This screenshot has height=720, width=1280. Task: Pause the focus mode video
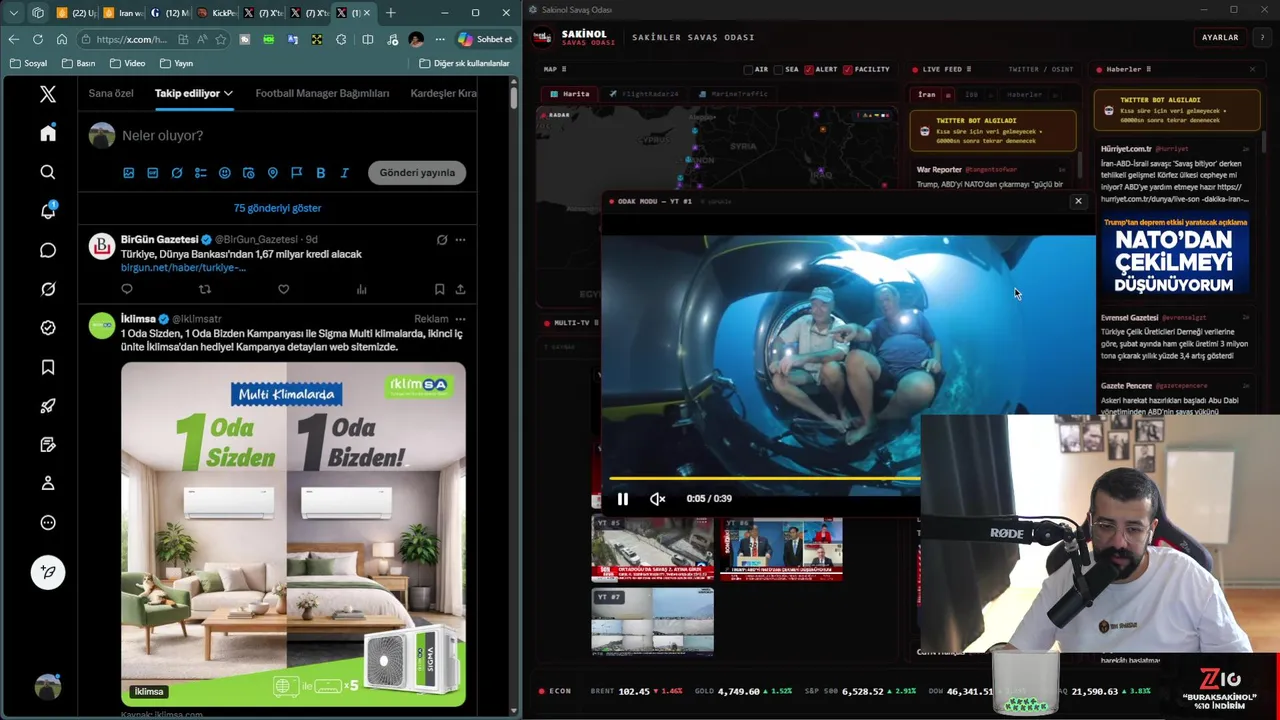point(622,499)
